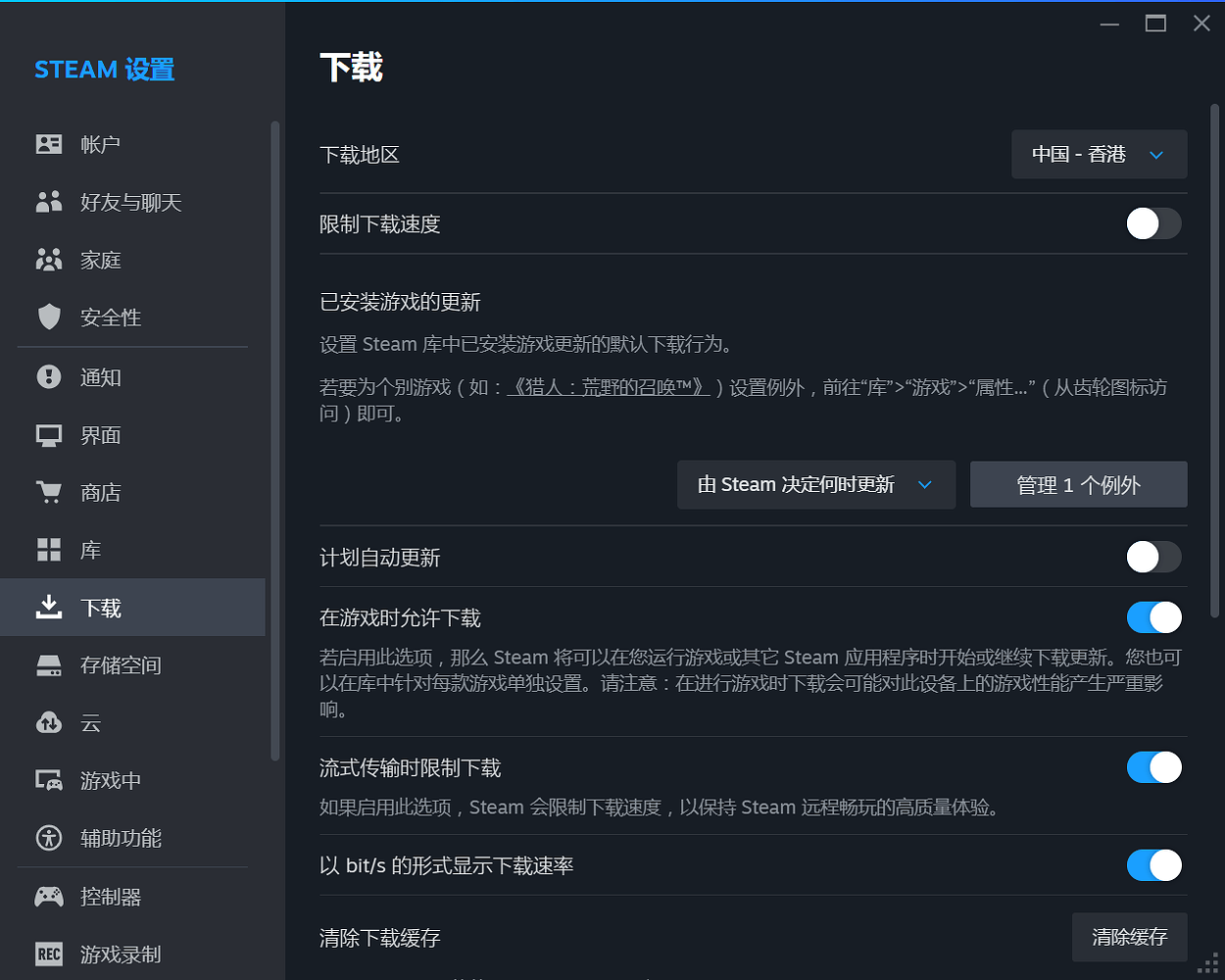Click the 存储空间 drive icon

(49, 665)
